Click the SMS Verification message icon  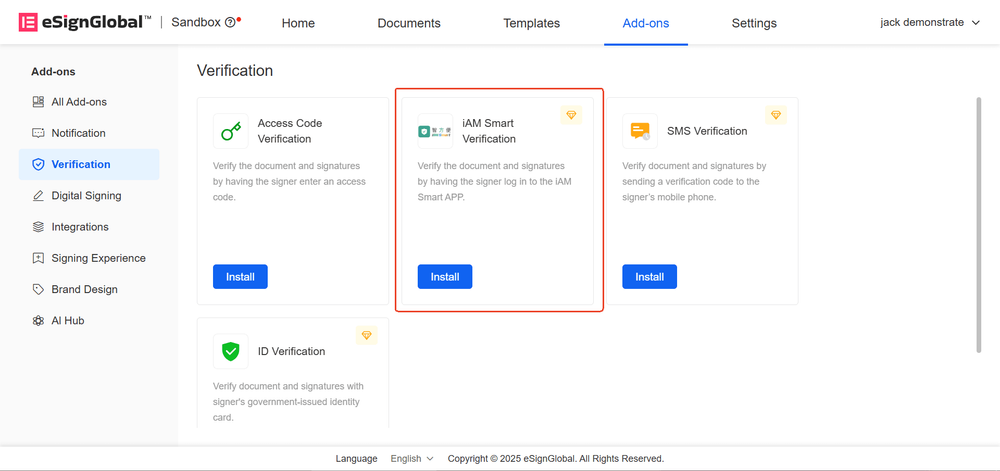click(x=640, y=131)
